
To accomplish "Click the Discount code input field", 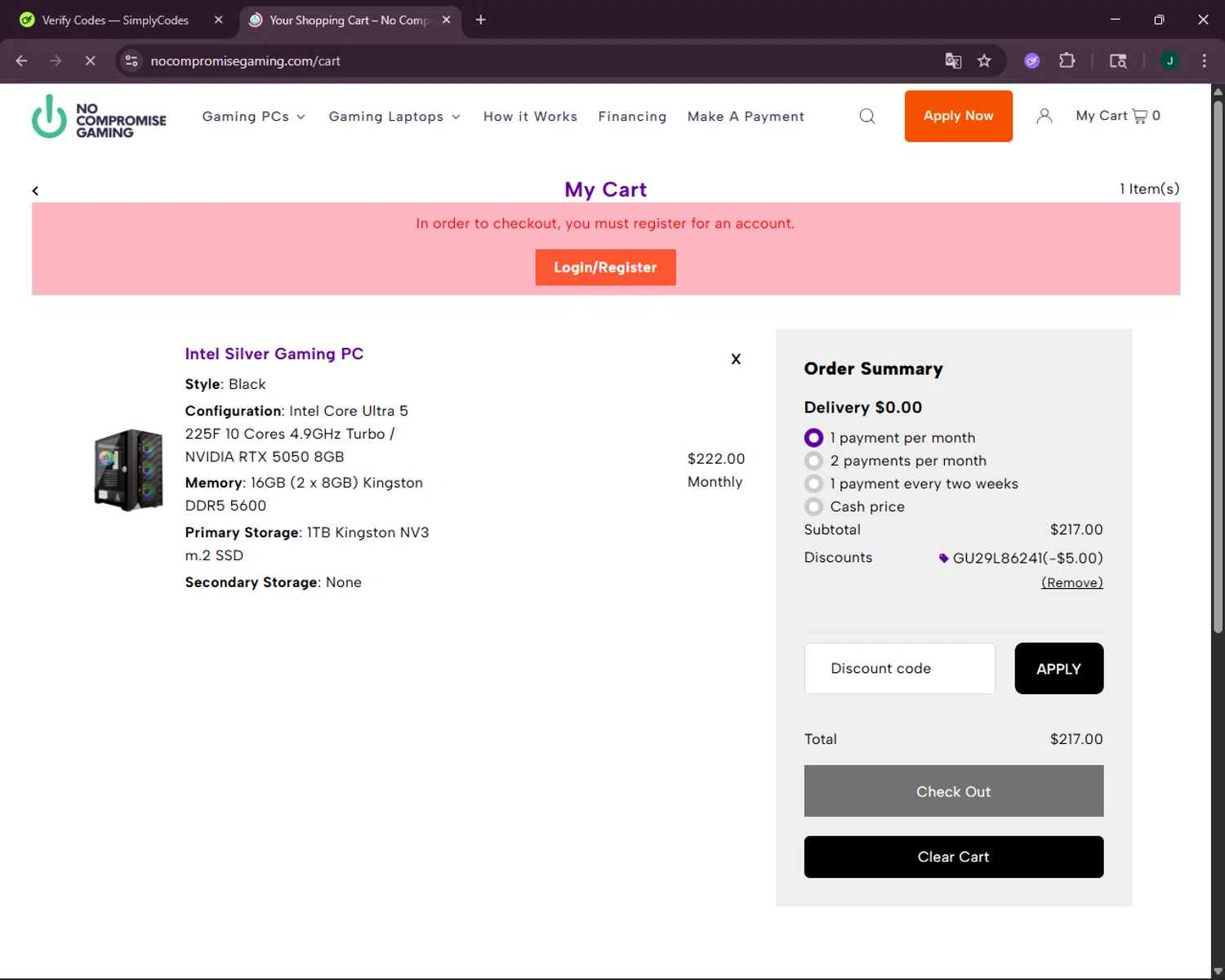I will pos(899,669).
